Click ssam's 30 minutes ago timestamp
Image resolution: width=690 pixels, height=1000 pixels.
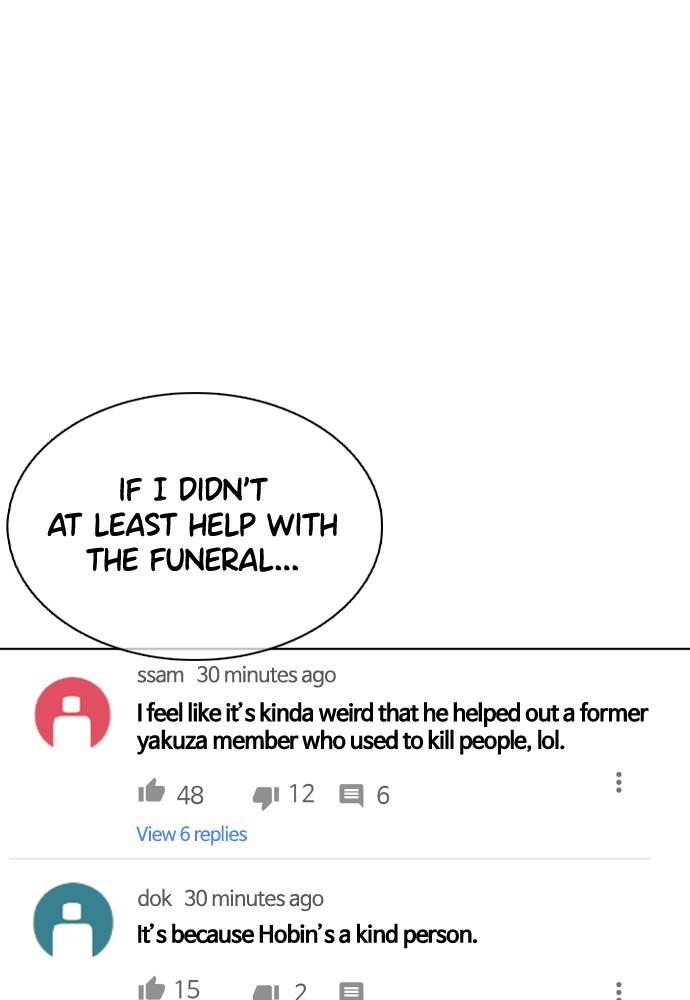tap(266, 675)
